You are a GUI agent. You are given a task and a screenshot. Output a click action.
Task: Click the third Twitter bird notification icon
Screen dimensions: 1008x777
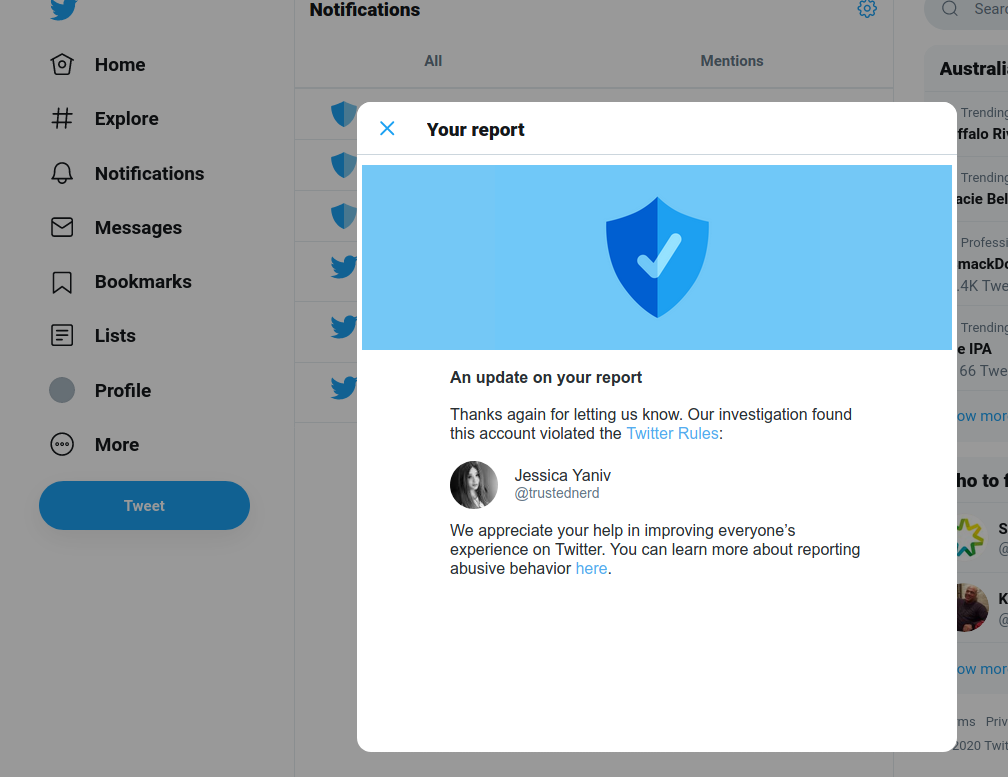coord(343,388)
